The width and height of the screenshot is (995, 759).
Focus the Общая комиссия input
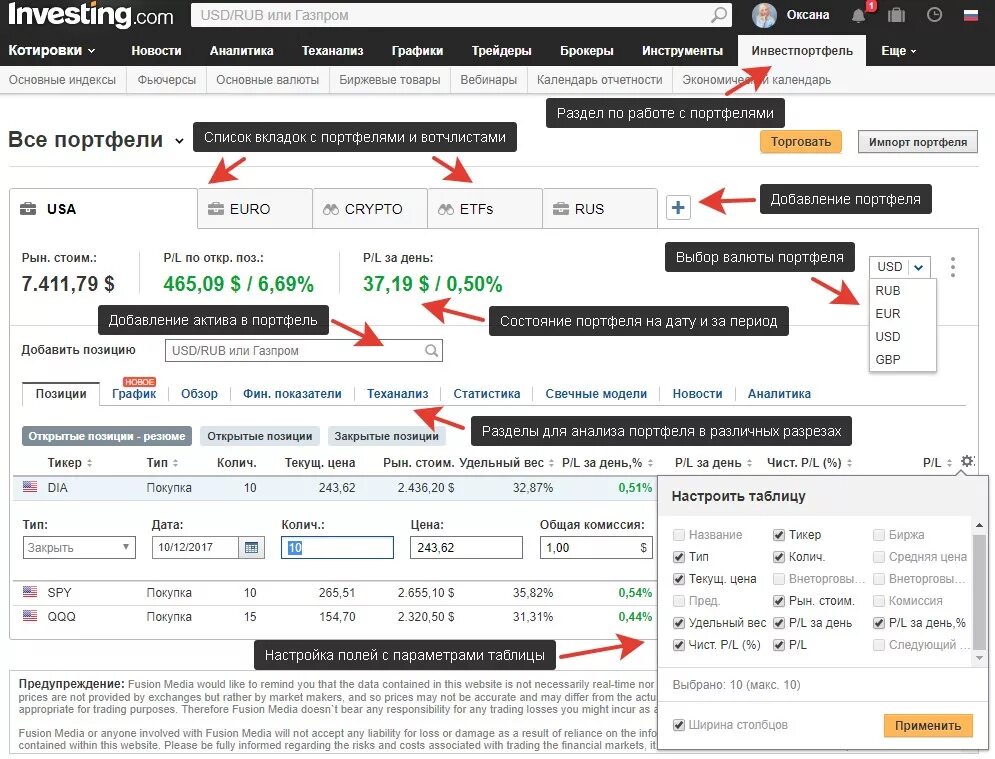click(596, 547)
